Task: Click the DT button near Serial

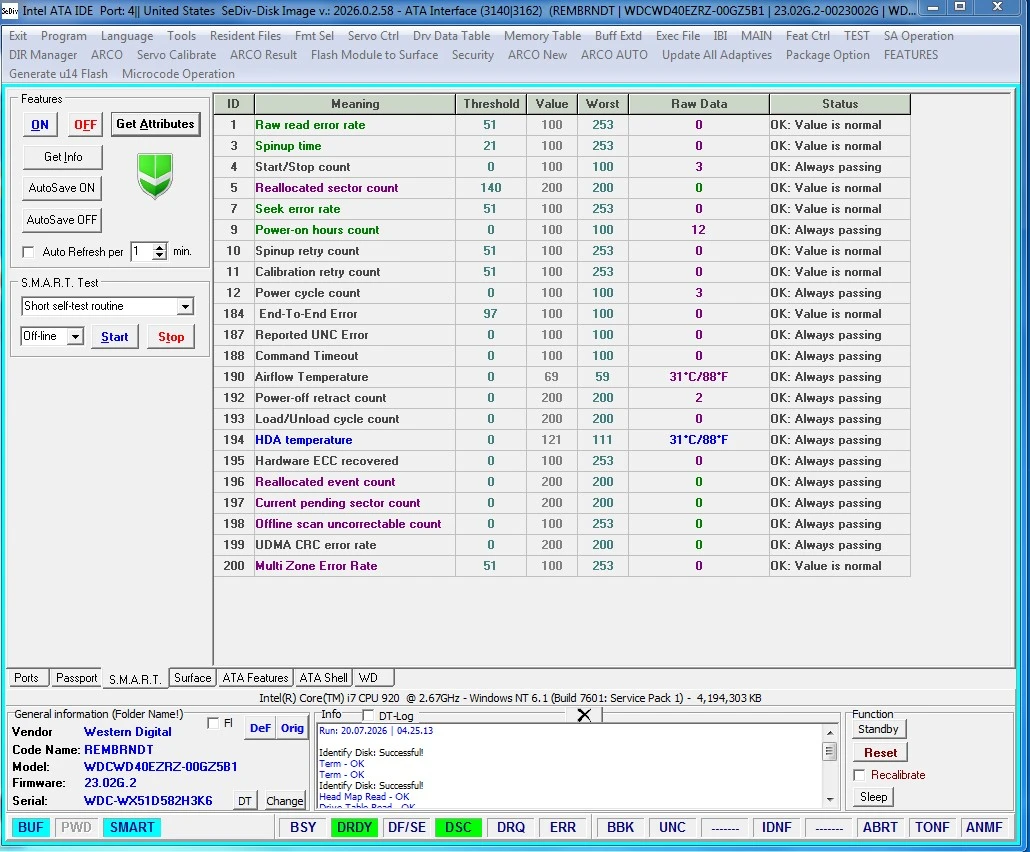Action: pyautogui.click(x=245, y=801)
